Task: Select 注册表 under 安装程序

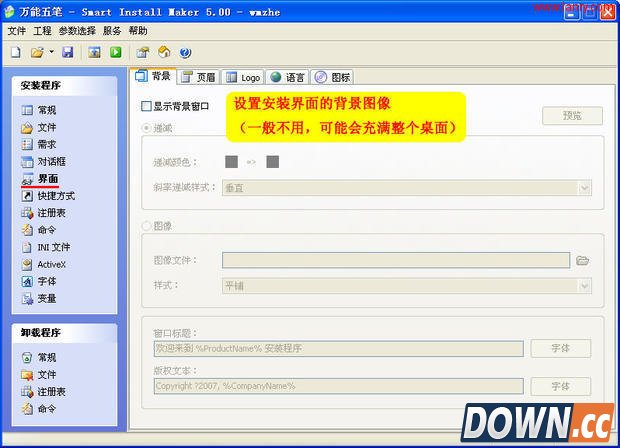Action: pyautogui.click(x=43, y=213)
